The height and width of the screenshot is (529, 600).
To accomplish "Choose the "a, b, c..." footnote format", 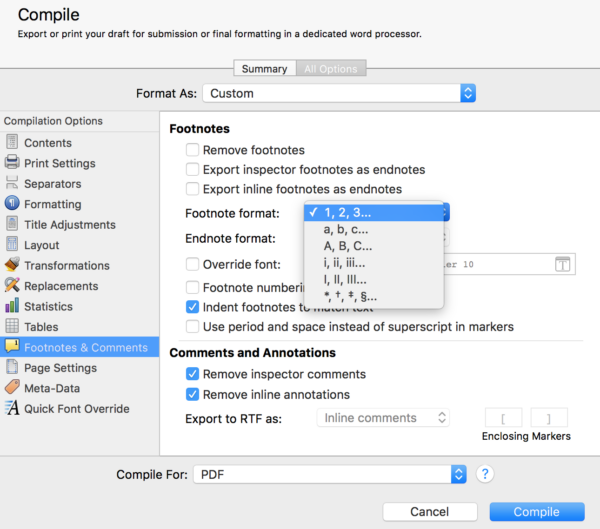I will click(x=347, y=229).
